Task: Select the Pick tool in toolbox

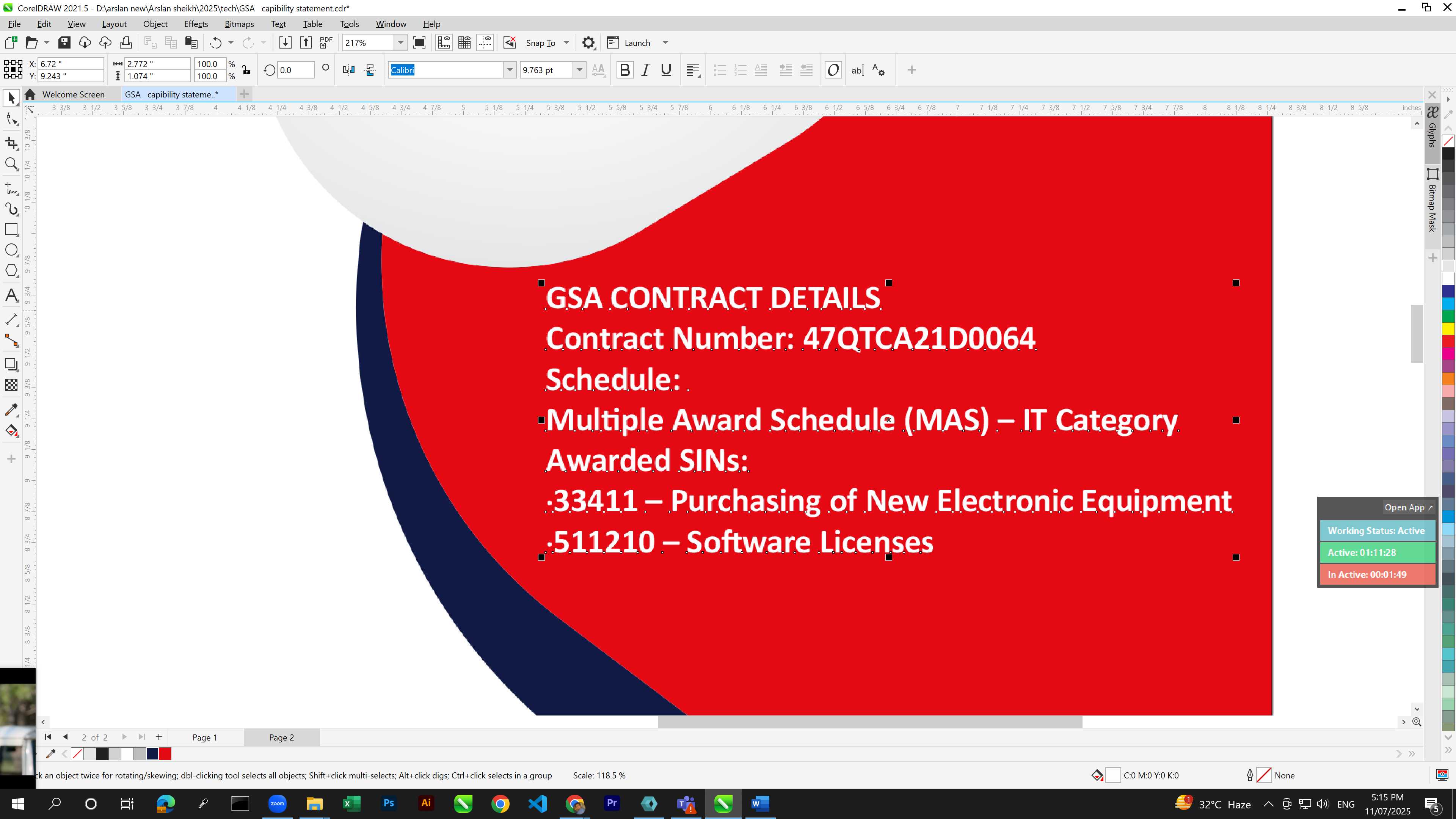Action: point(11,98)
